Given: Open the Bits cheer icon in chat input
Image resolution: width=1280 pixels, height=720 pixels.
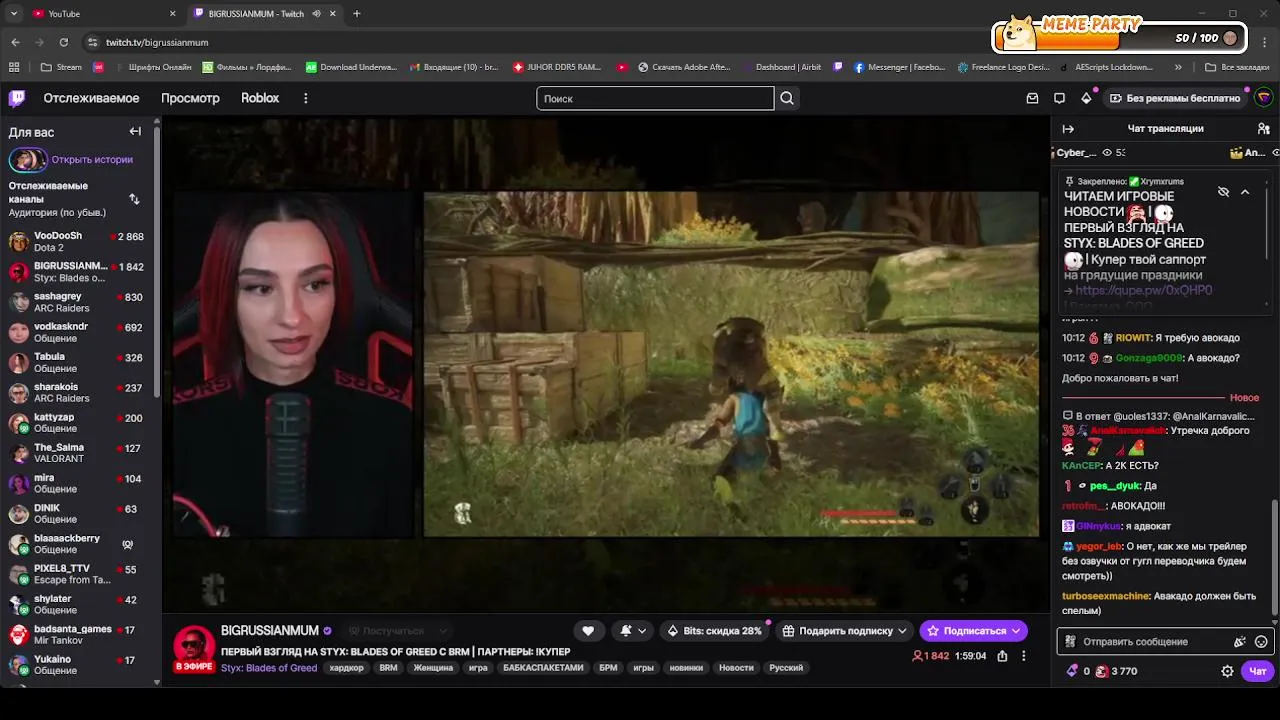Looking at the screenshot, I should [x=1240, y=641].
